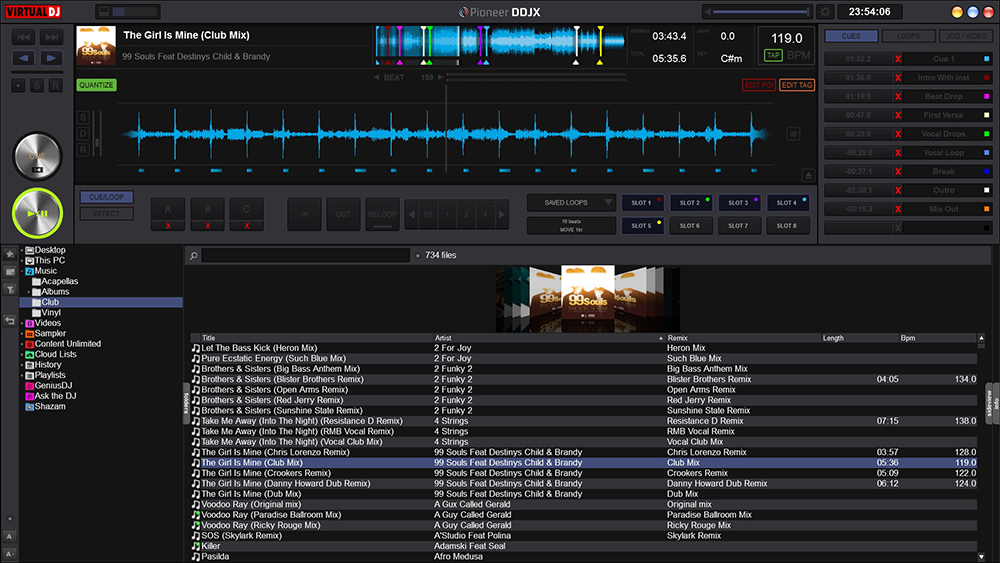1000x563 pixels.
Task: Delete hot cue B with its red X
Action: (x=207, y=226)
